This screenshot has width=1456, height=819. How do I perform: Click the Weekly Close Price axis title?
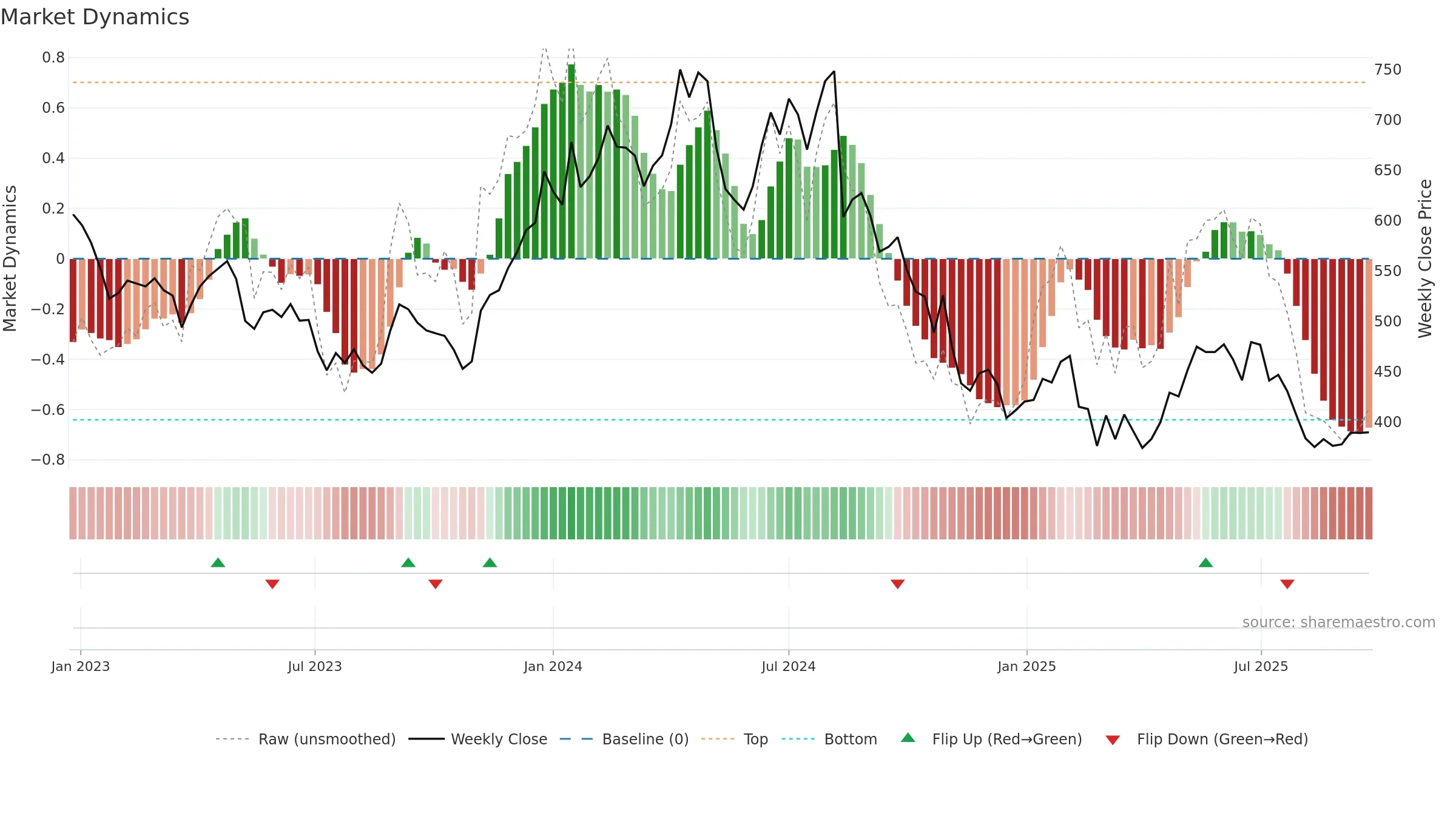(1425, 258)
